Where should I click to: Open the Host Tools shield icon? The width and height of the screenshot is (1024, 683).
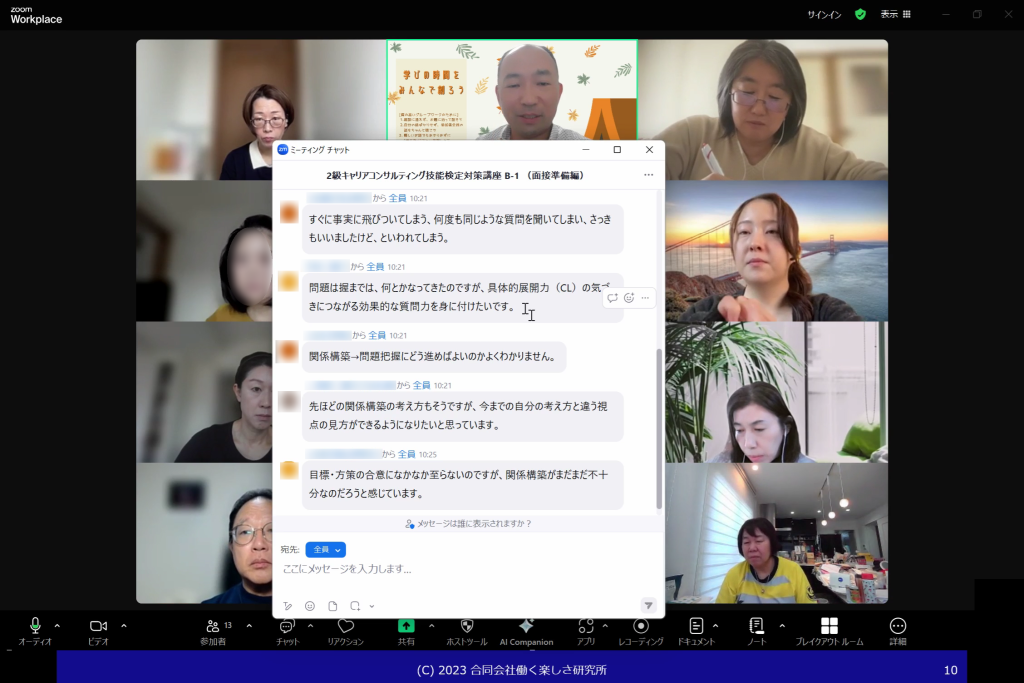pyautogui.click(x=466, y=626)
